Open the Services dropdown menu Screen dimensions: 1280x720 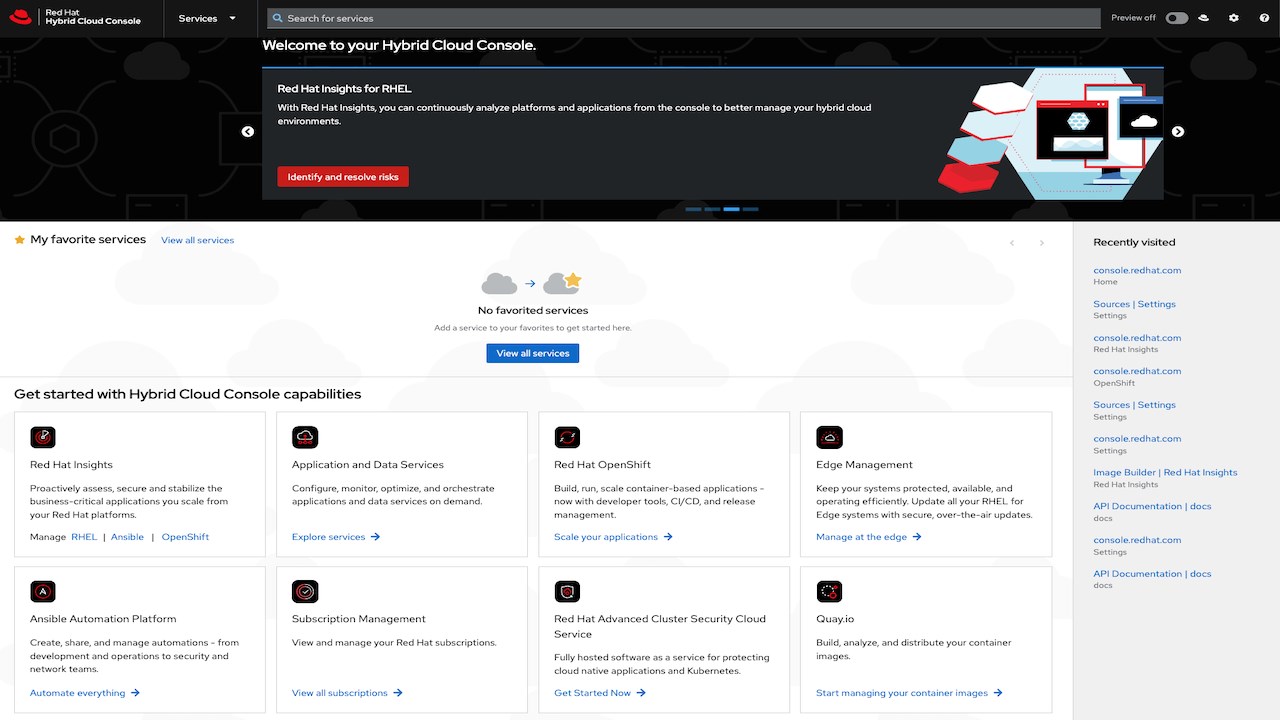pyautogui.click(x=207, y=18)
